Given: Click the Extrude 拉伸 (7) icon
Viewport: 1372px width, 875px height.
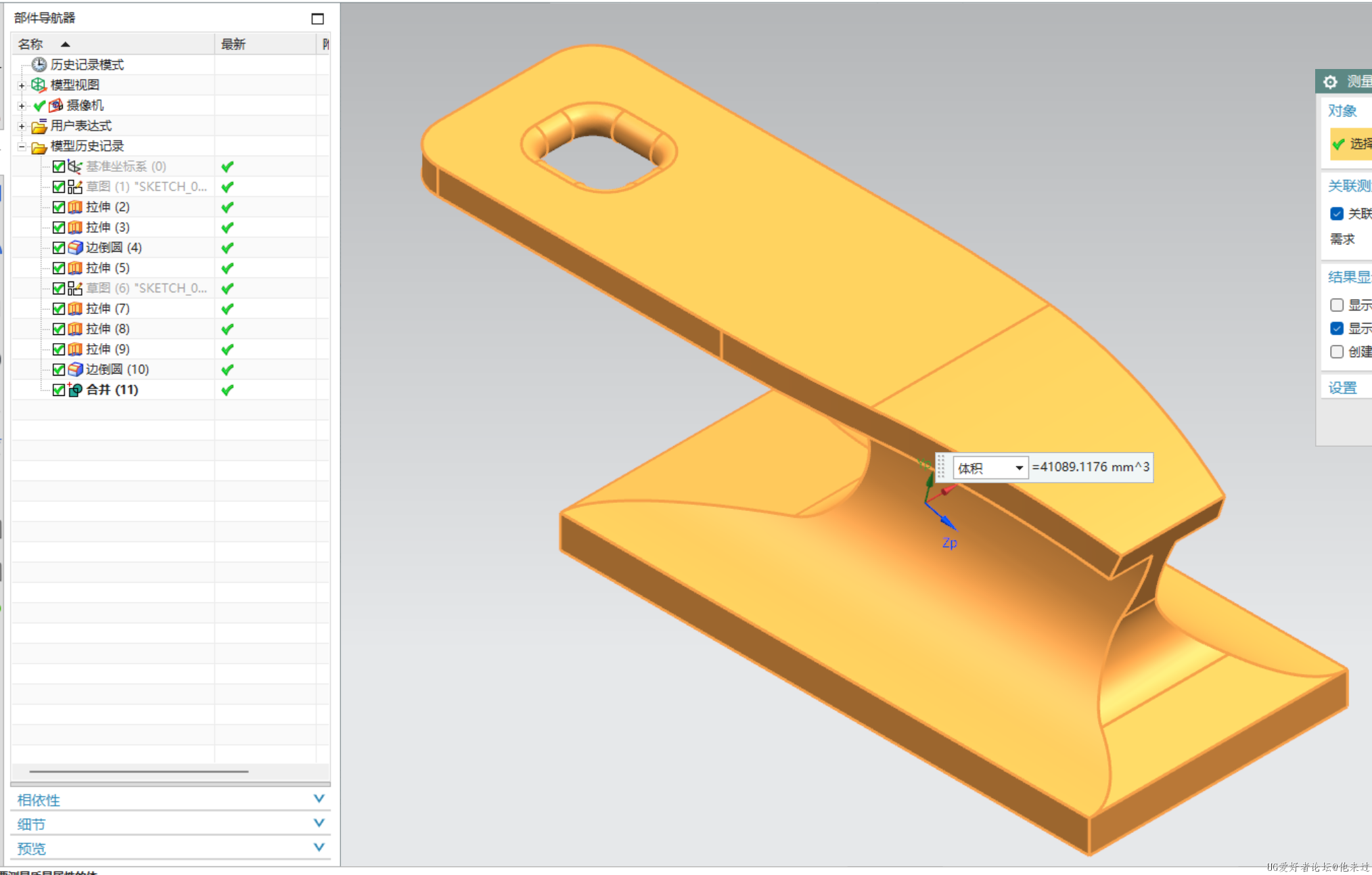Looking at the screenshot, I should [74, 308].
